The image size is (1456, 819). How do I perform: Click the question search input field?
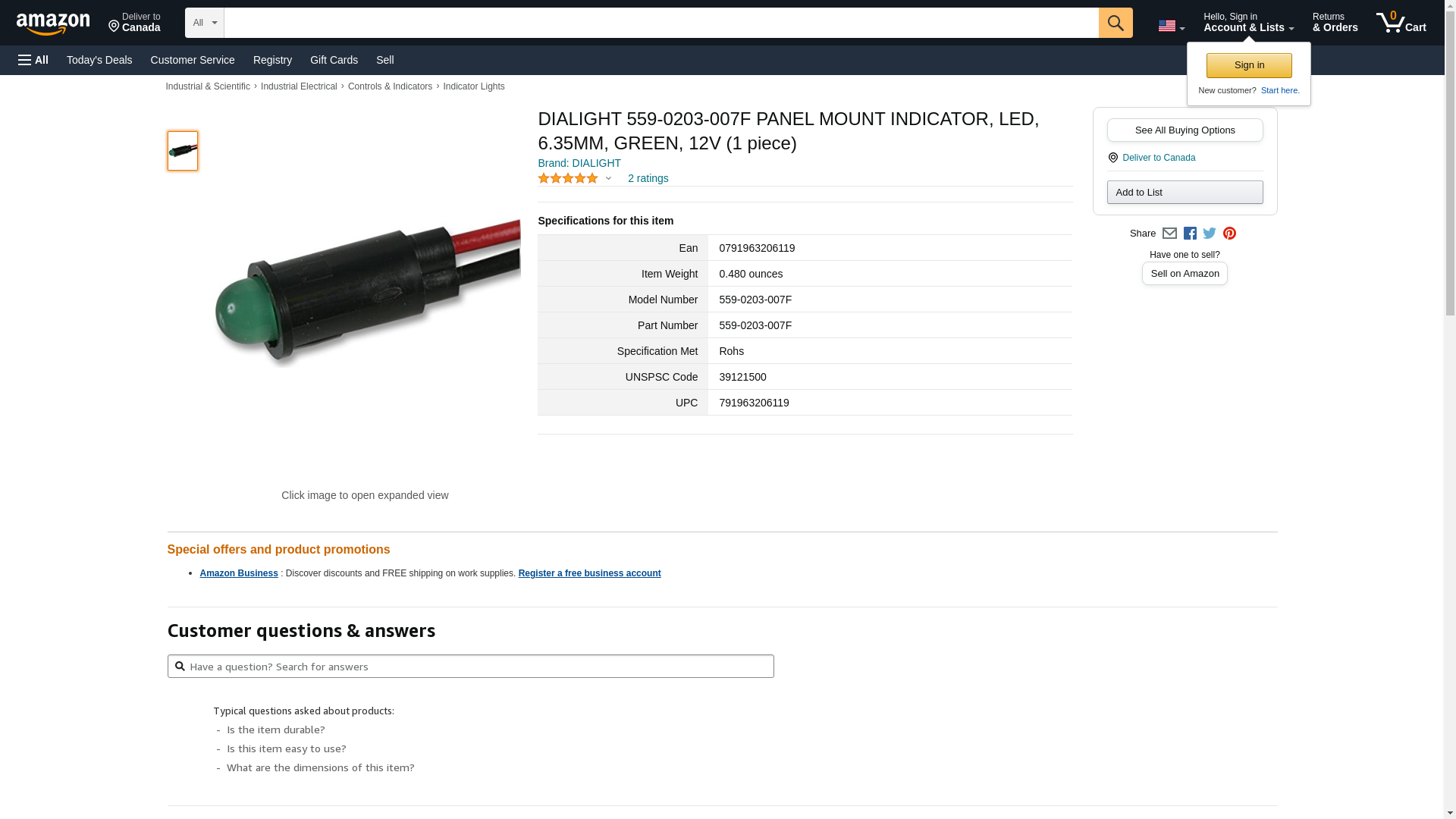coord(470,667)
